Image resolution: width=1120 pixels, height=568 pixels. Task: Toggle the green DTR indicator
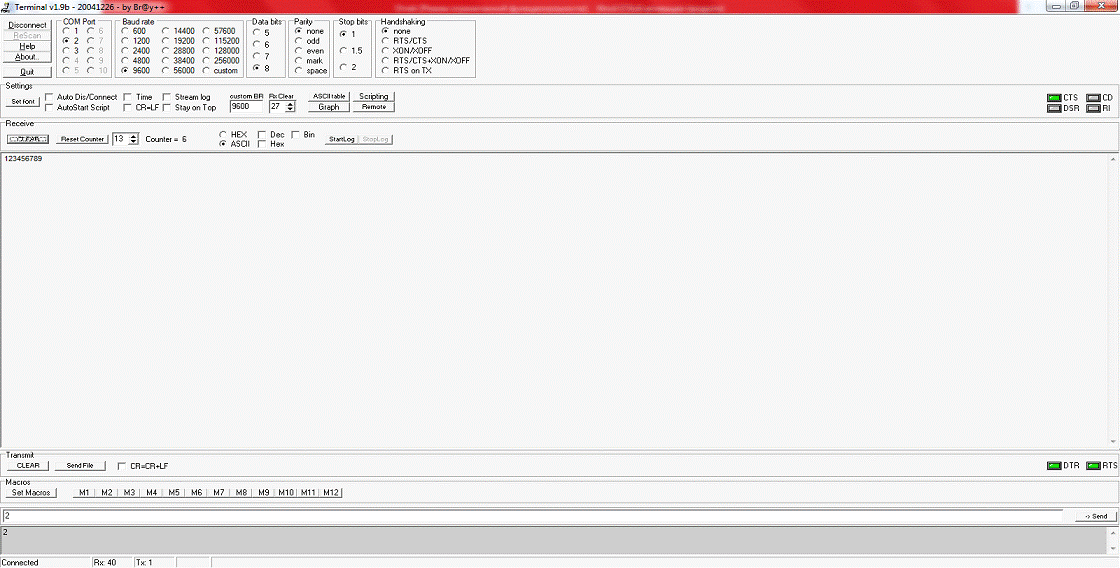(1053, 466)
